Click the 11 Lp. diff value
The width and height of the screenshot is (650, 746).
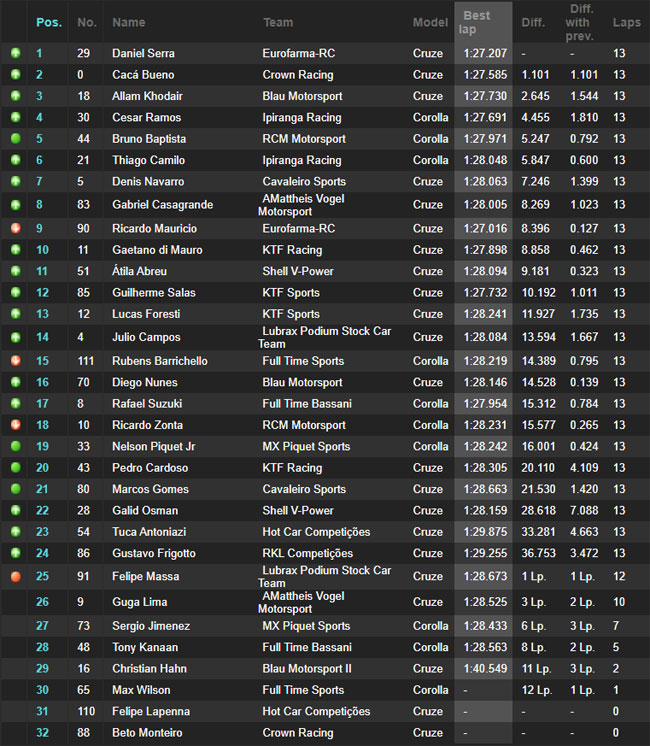coord(536,668)
